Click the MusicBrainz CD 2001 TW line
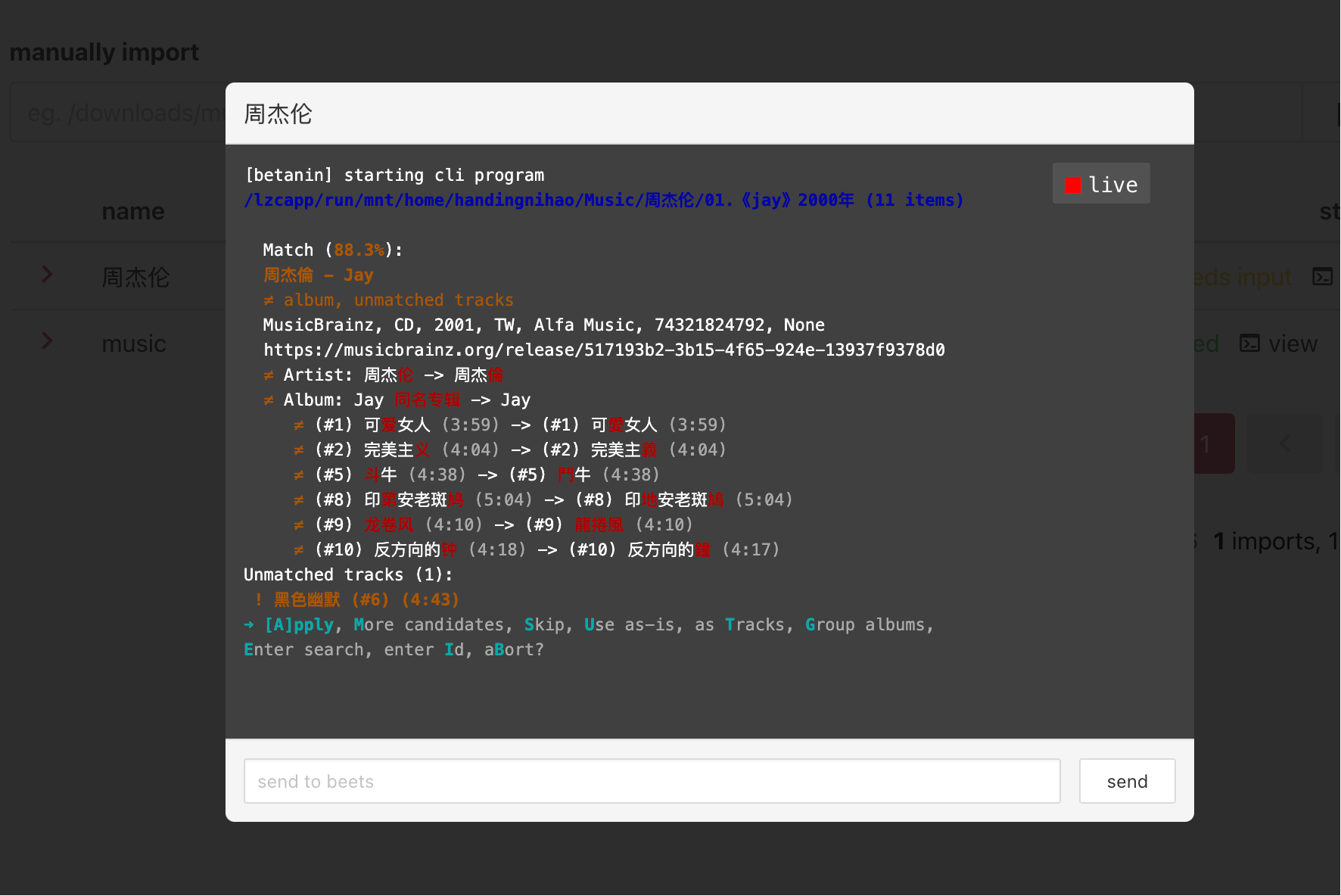The height and width of the screenshot is (896, 1341). point(543,325)
